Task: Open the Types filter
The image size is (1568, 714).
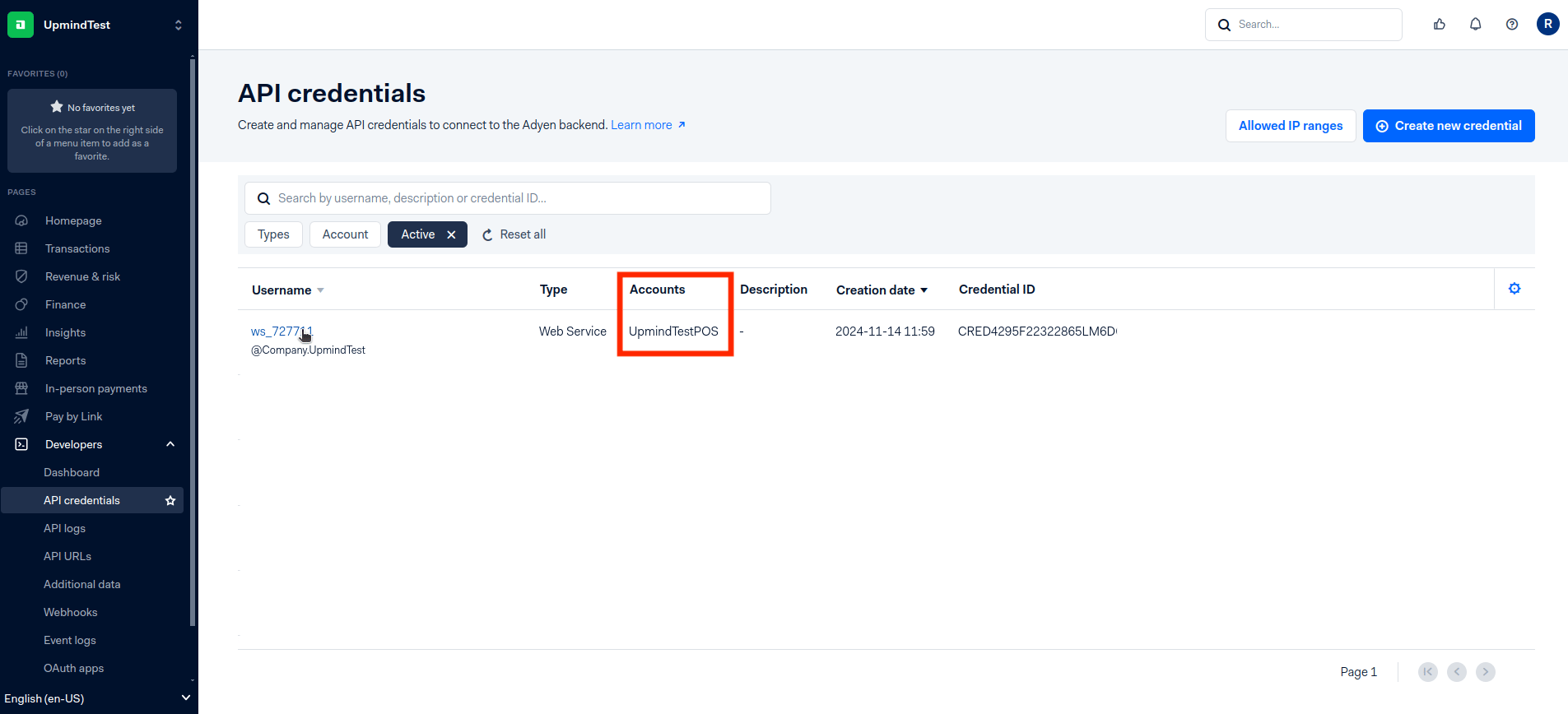Action: tap(273, 234)
